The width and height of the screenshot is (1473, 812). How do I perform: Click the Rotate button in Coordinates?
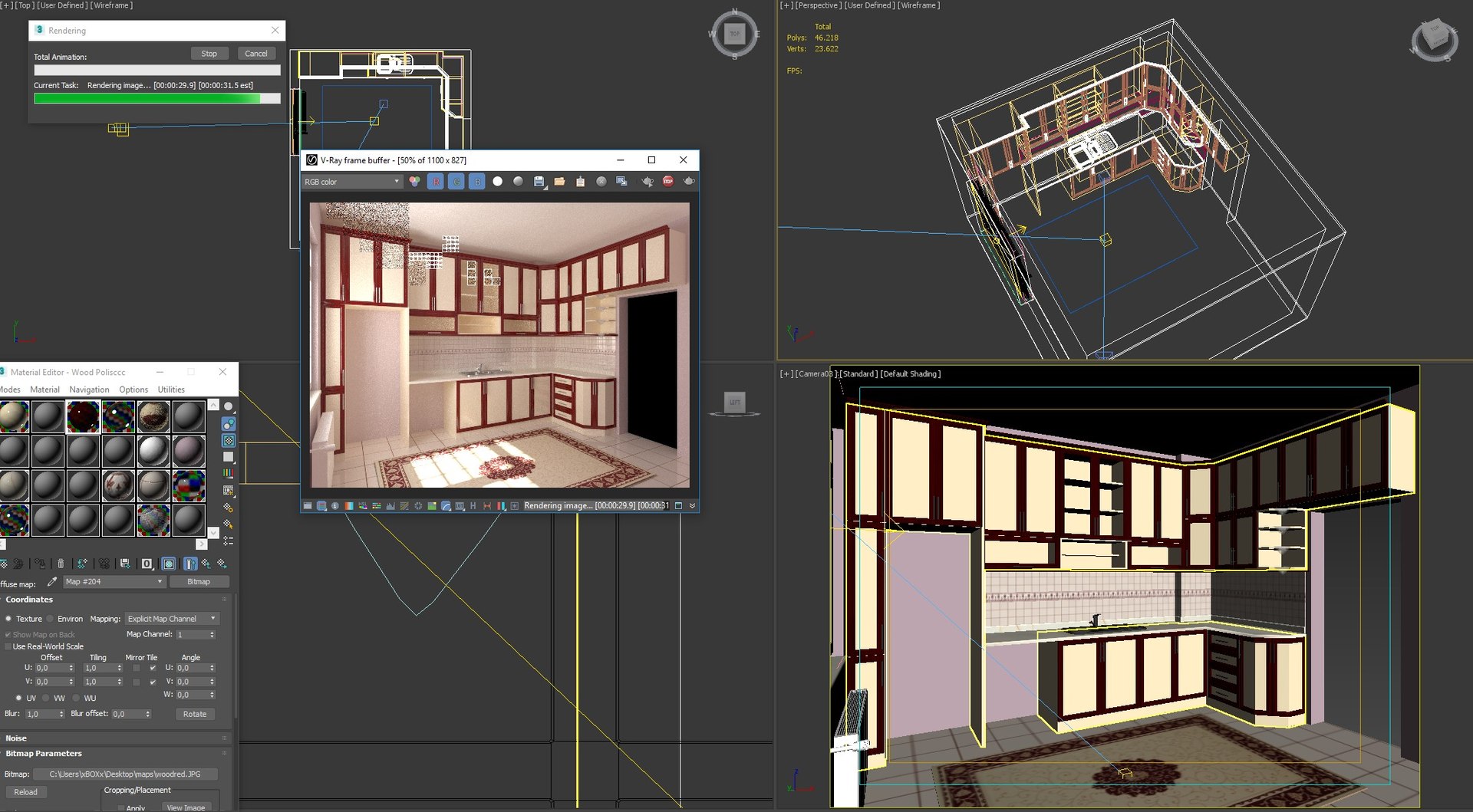pyautogui.click(x=195, y=714)
